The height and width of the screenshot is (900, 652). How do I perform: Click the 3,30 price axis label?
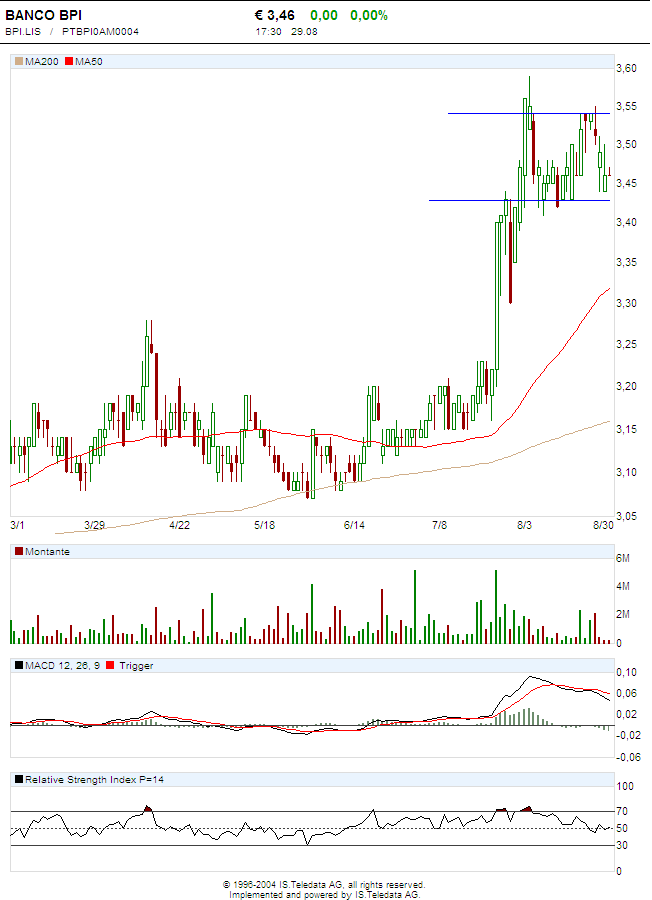626,303
